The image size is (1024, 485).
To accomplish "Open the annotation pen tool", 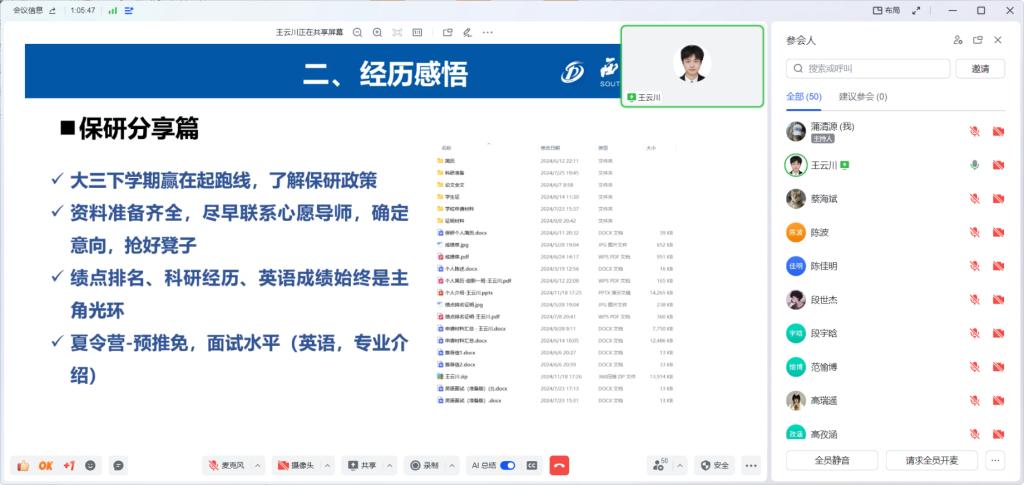I will [467, 32].
